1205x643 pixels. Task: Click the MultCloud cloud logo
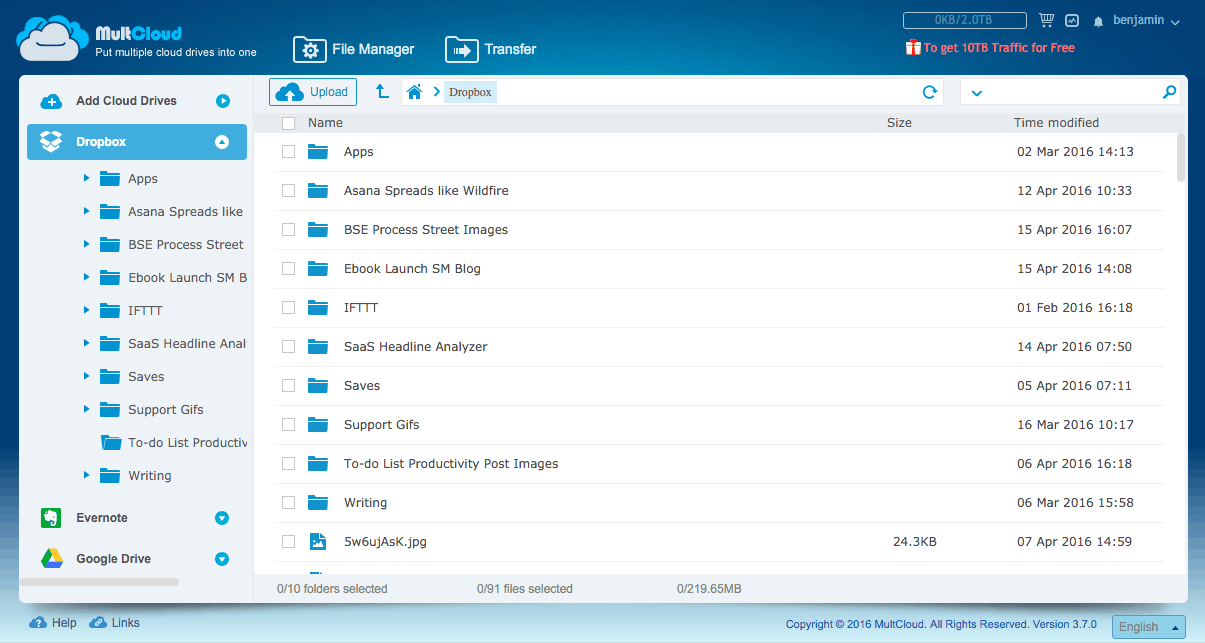[51, 39]
